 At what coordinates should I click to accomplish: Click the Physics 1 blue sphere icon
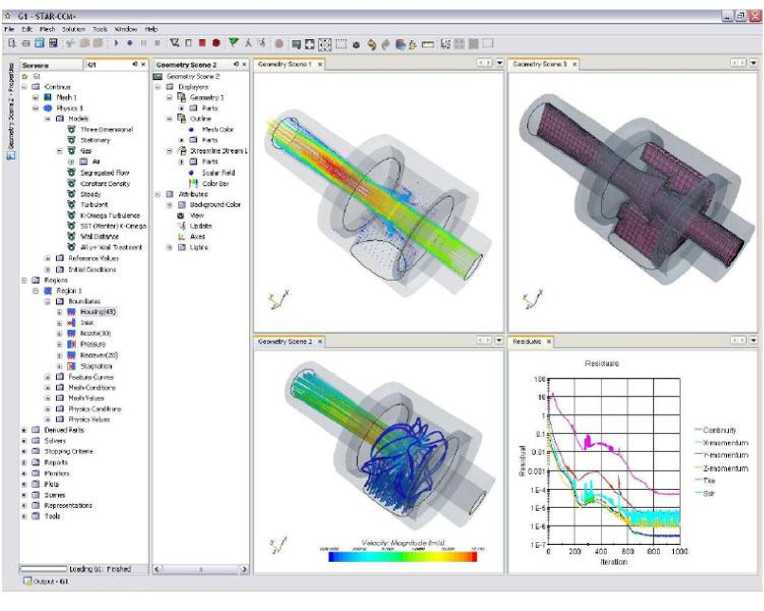coord(48,108)
